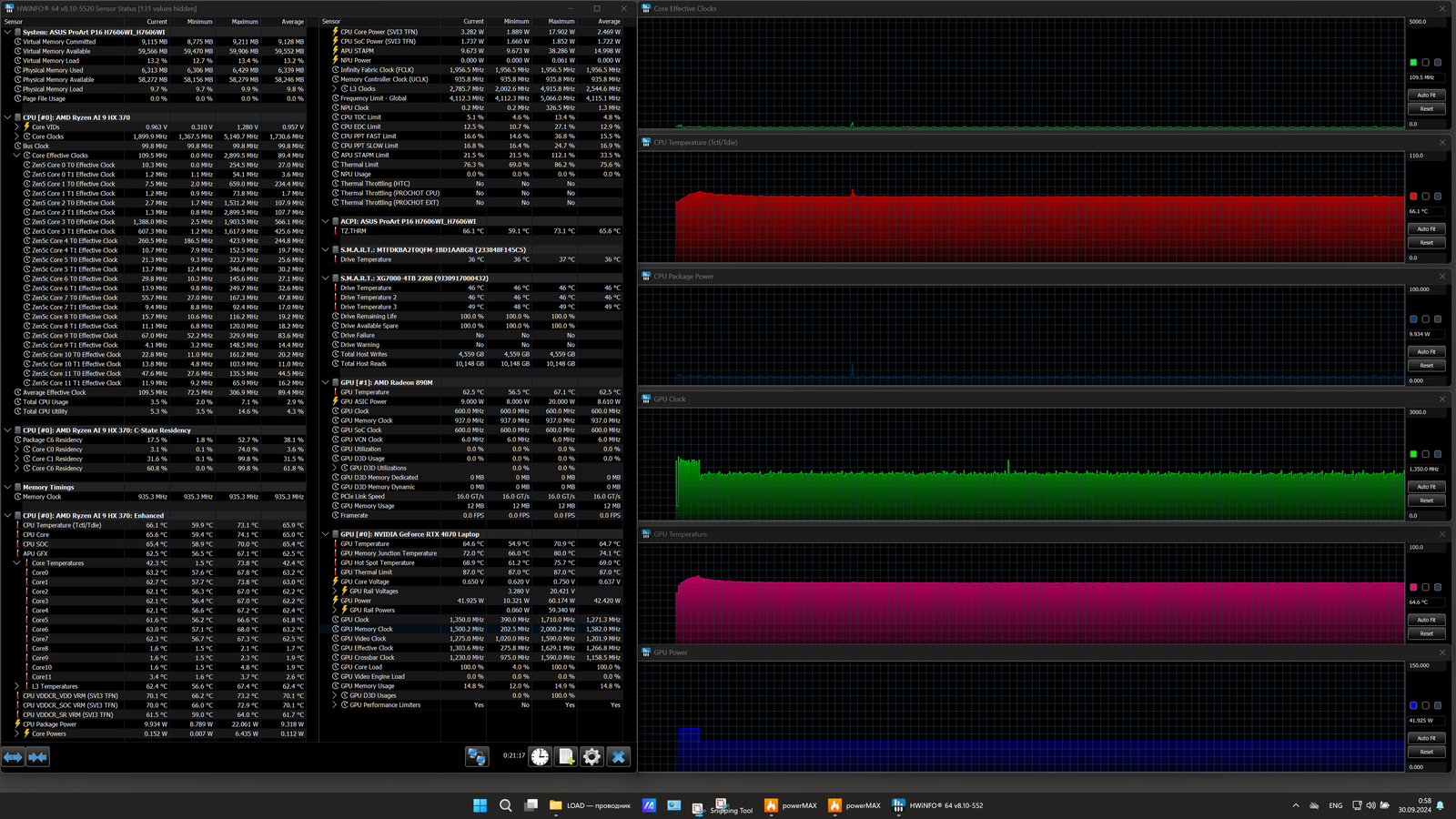Click the collapse columns arrows icon in HWiNFO
Screen dimensions: 1456x819
[37, 757]
